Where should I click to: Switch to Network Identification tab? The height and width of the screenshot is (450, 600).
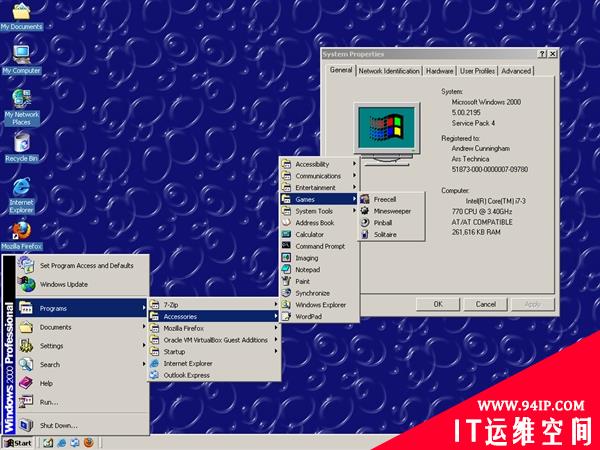tap(389, 71)
